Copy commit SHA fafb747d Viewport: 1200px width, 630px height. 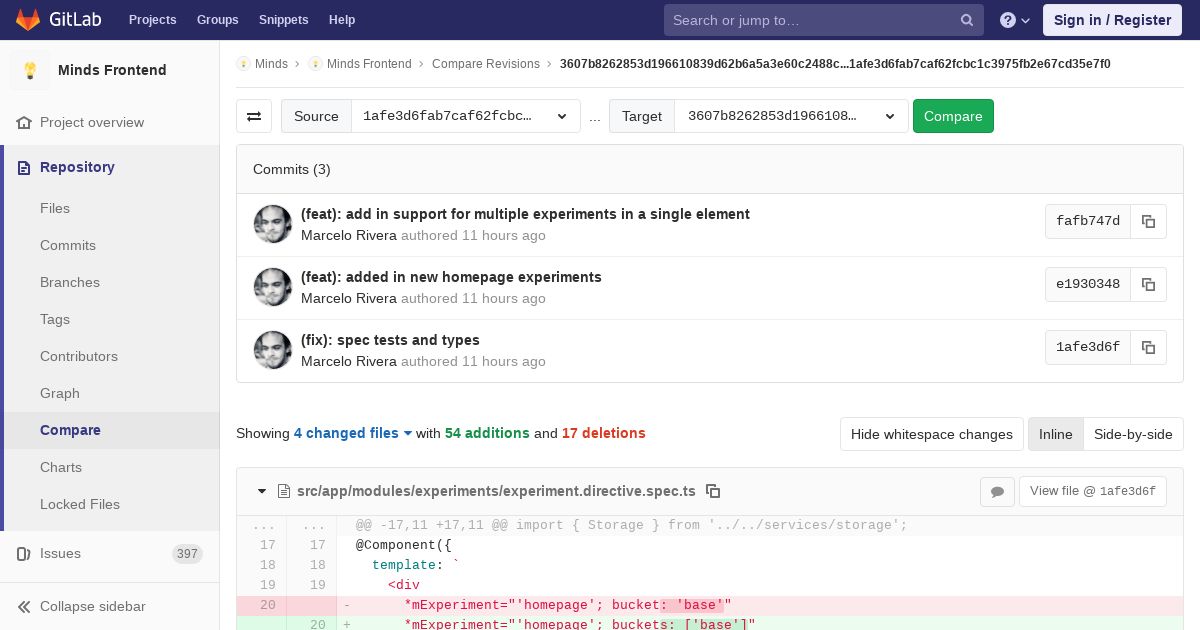click(x=1148, y=221)
